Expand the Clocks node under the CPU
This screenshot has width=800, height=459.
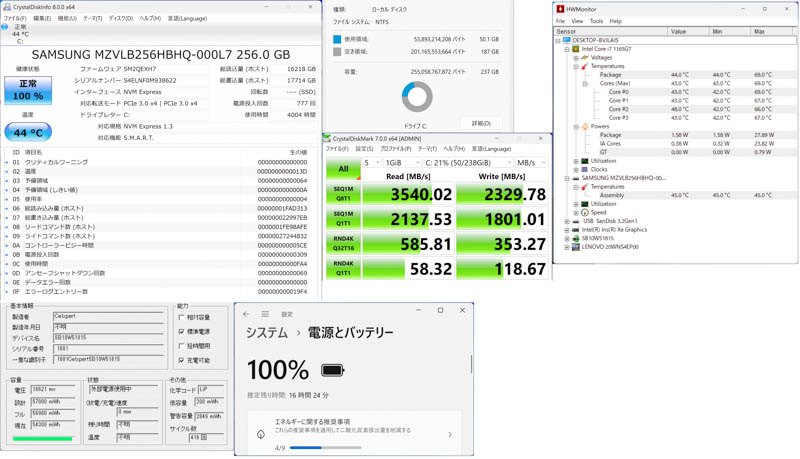[x=576, y=169]
